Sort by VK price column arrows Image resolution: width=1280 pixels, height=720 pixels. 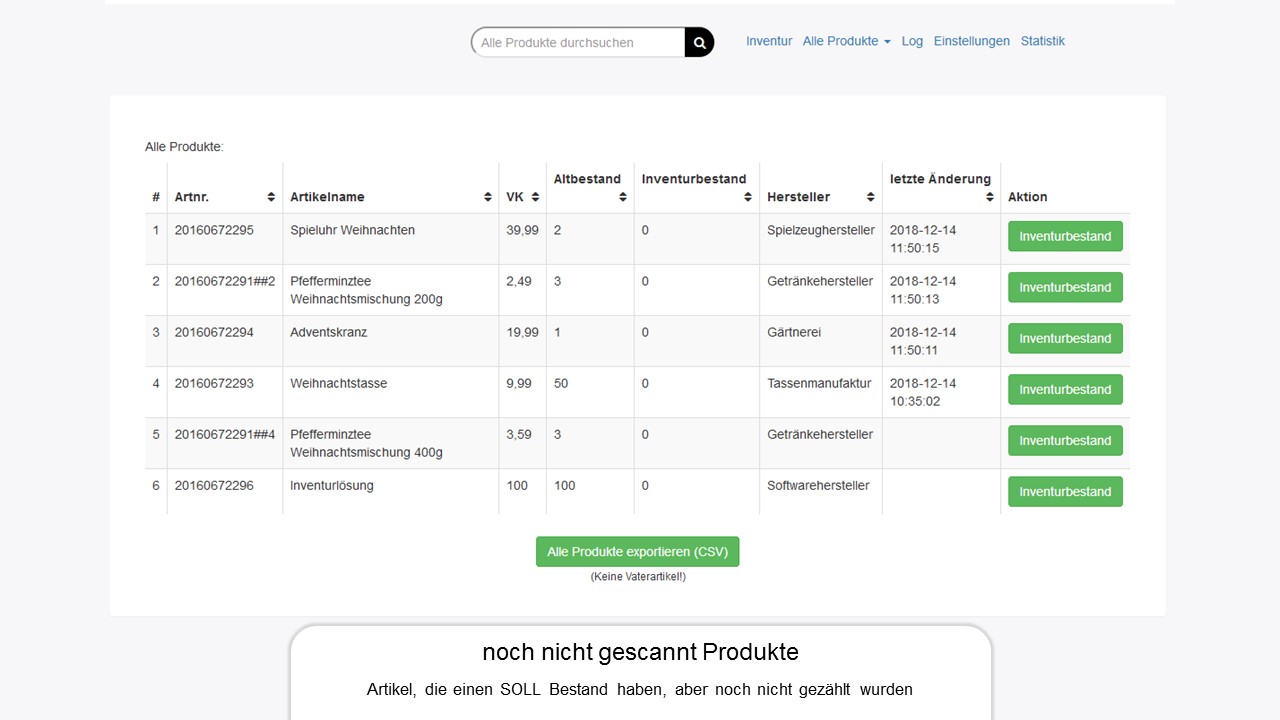535,197
